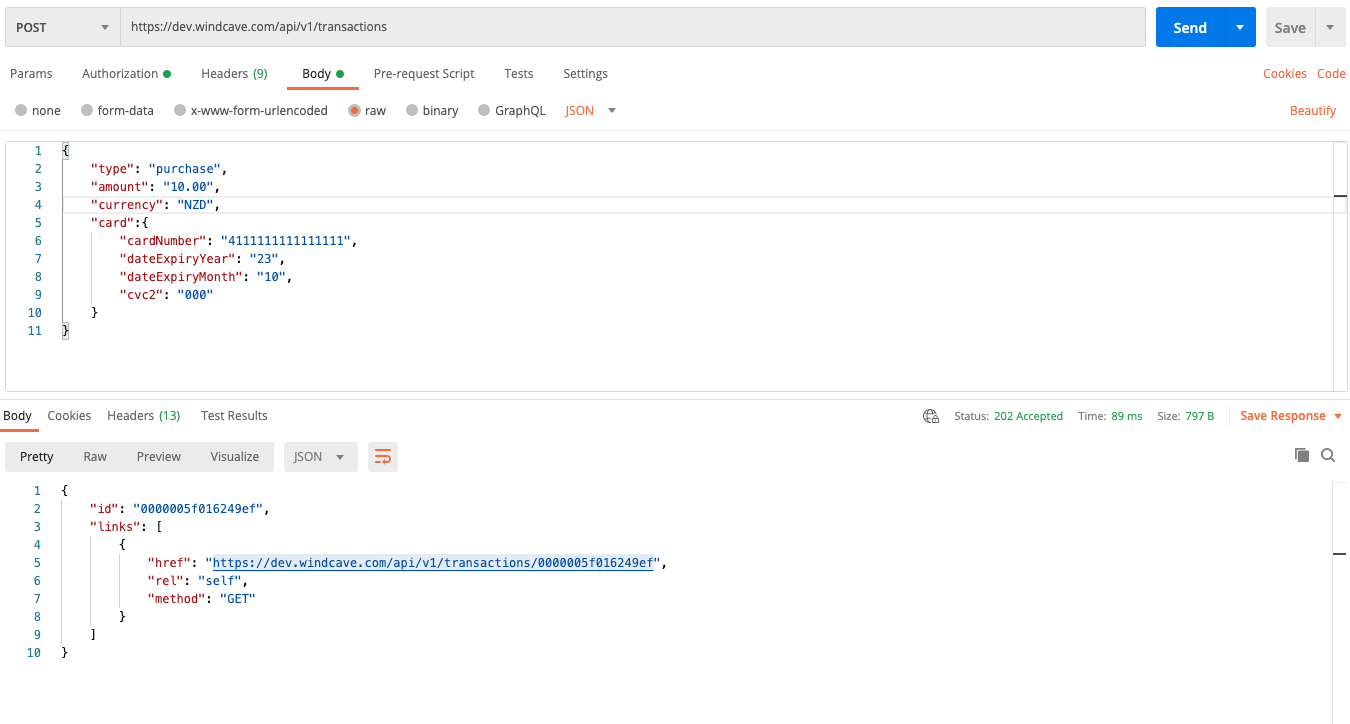Switch to the Test Results tab
This screenshot has height=724, width=1350.
pos(234,416)
